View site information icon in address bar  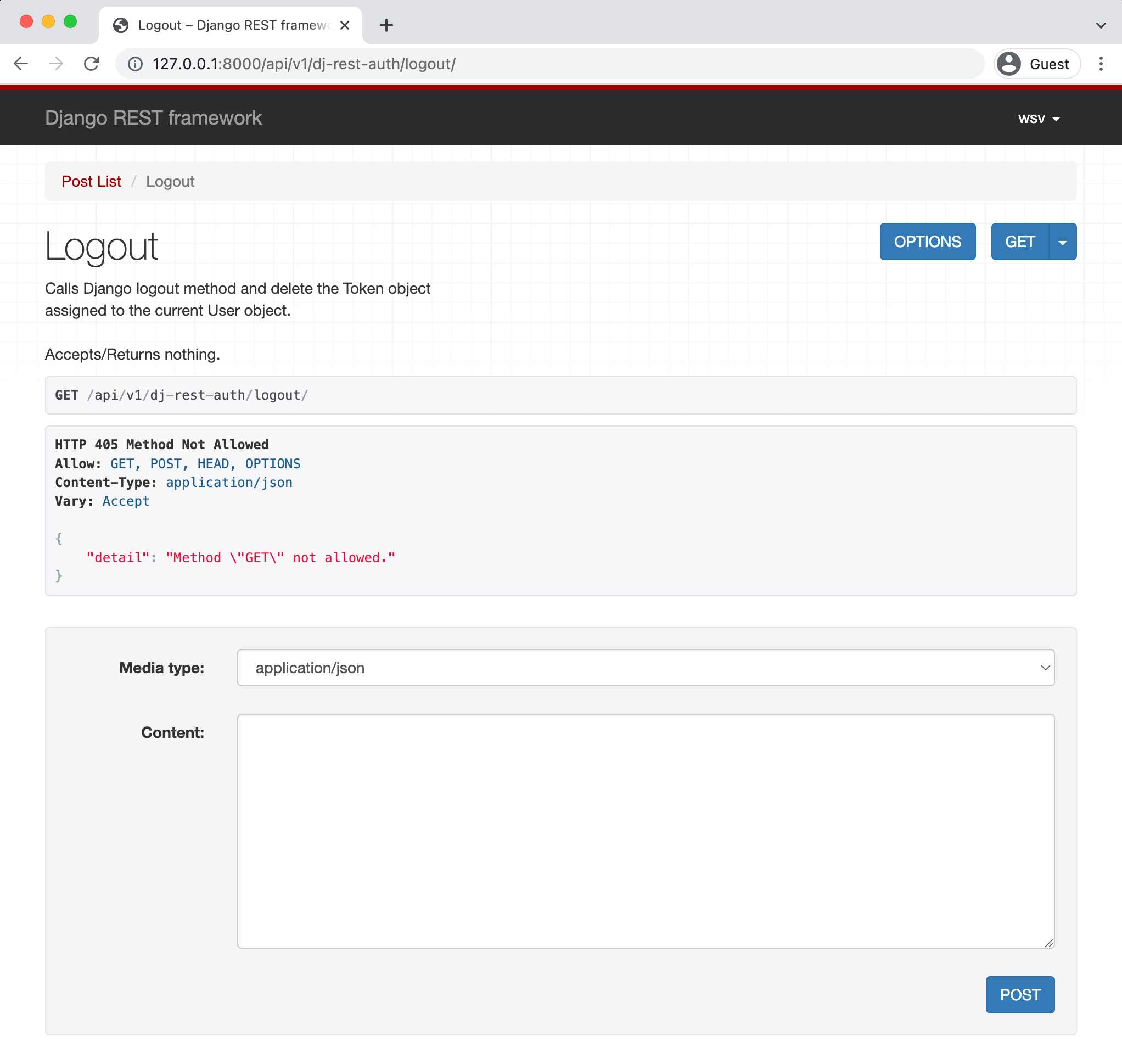tap(135, 64)
